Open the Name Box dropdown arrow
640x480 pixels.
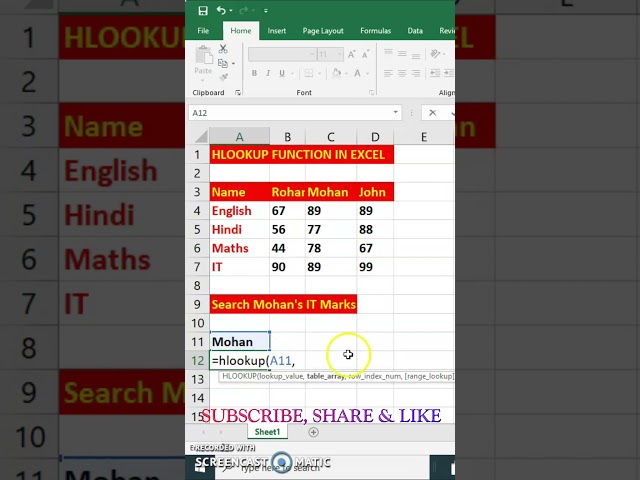click(396, 112)
